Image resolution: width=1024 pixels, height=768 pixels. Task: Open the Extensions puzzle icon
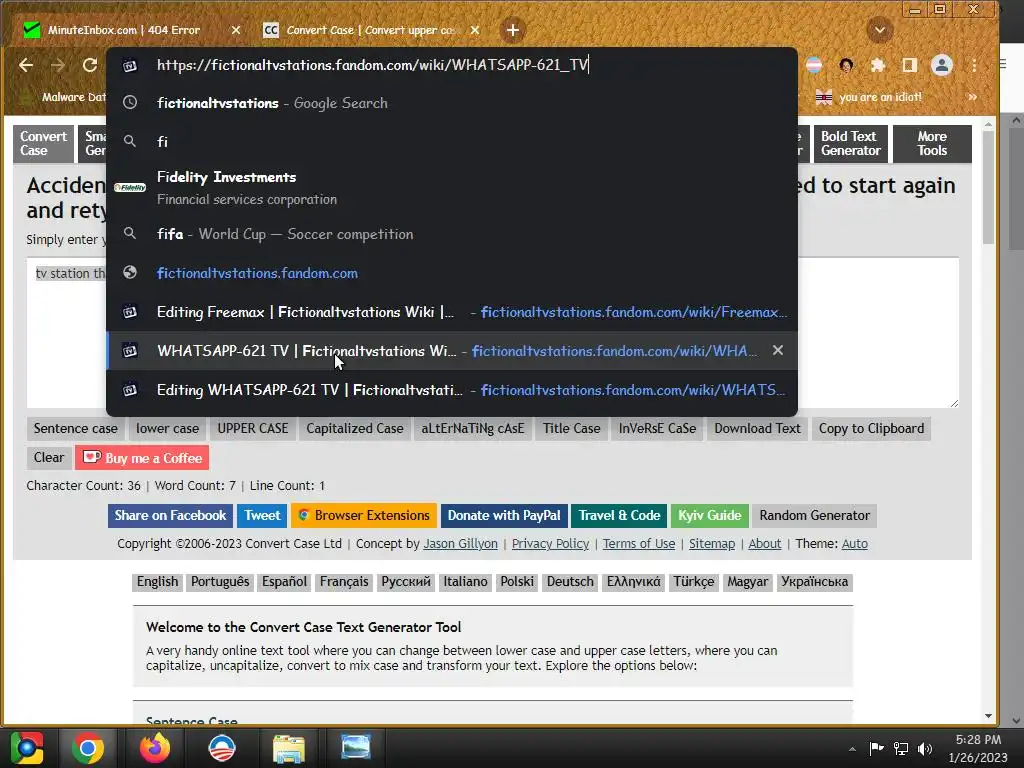coord(878,65)
